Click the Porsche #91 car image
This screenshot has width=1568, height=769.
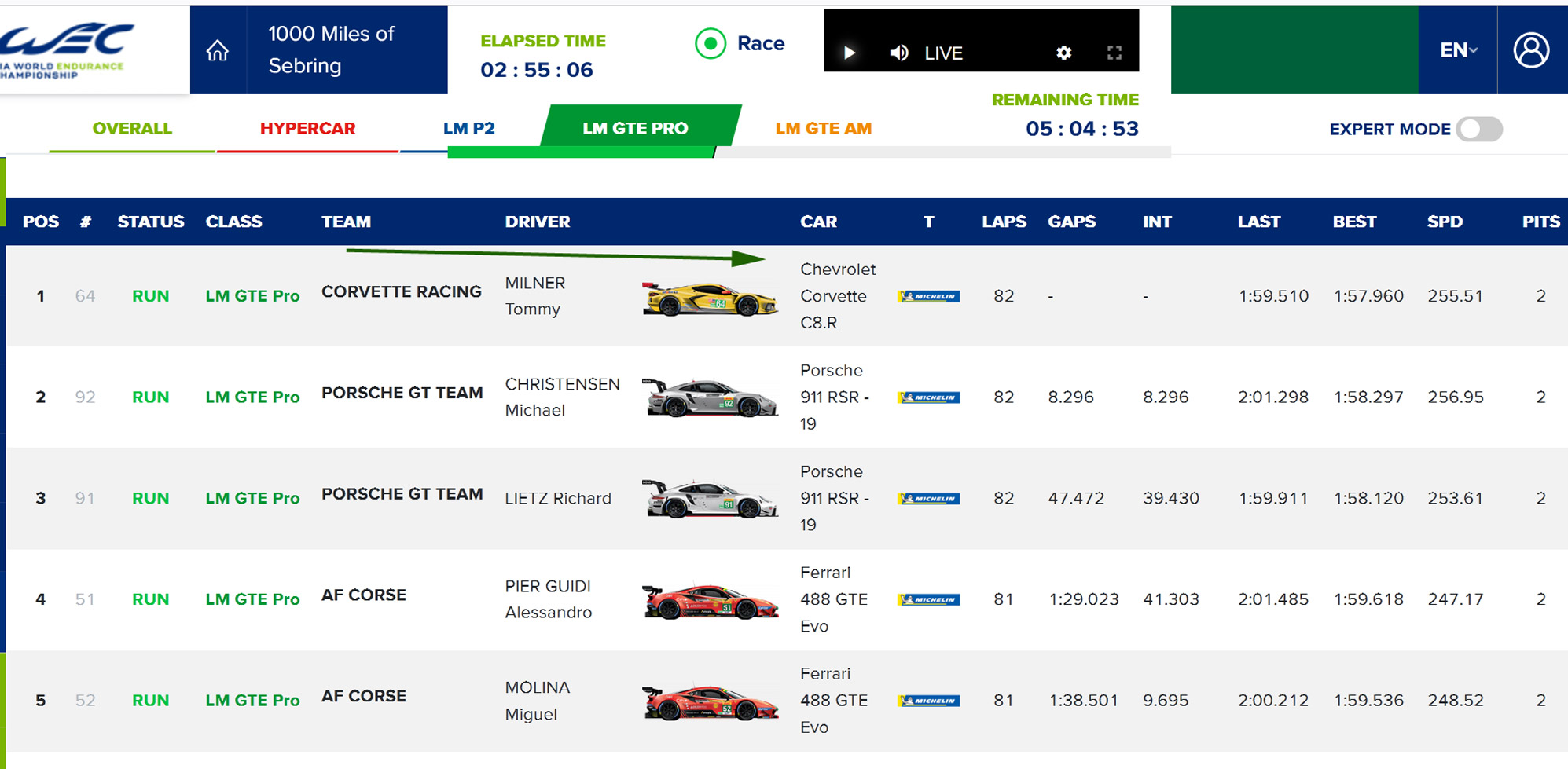point(710,499)
